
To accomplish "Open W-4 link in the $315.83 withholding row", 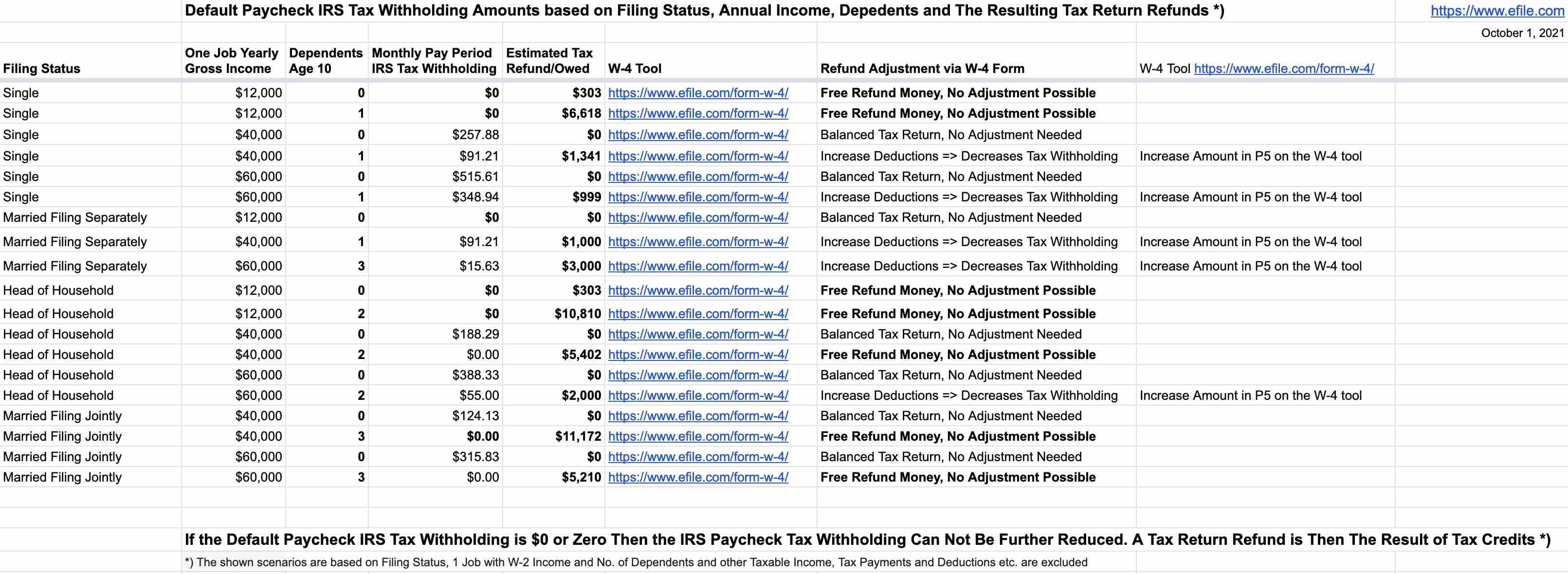I will 698,456.
